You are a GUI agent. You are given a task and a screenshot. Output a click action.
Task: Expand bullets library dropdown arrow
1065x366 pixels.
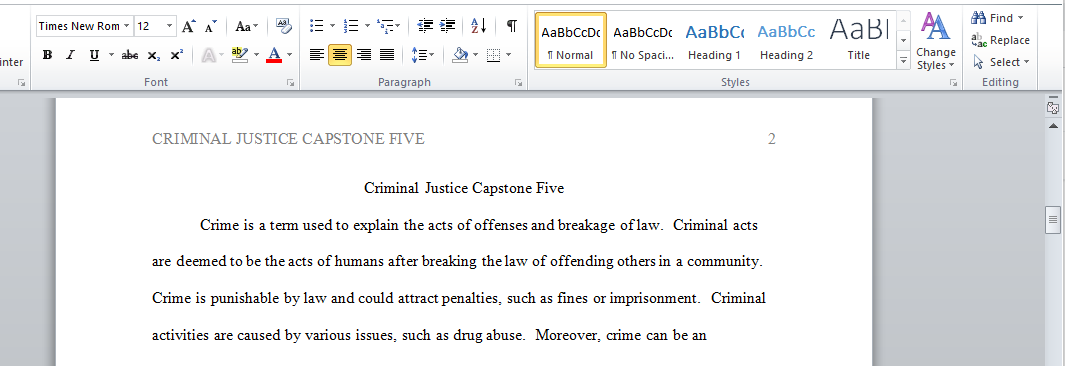[x=332, y=26]
